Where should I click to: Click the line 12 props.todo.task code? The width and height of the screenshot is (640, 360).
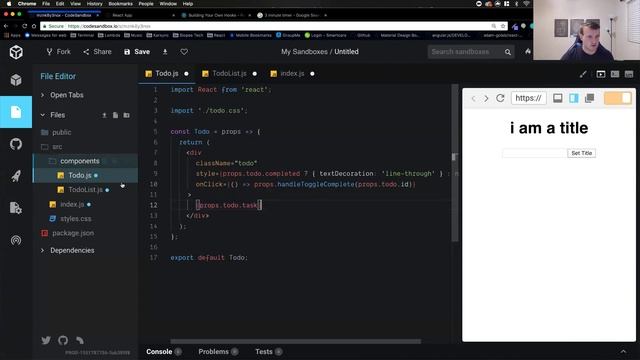228,205
